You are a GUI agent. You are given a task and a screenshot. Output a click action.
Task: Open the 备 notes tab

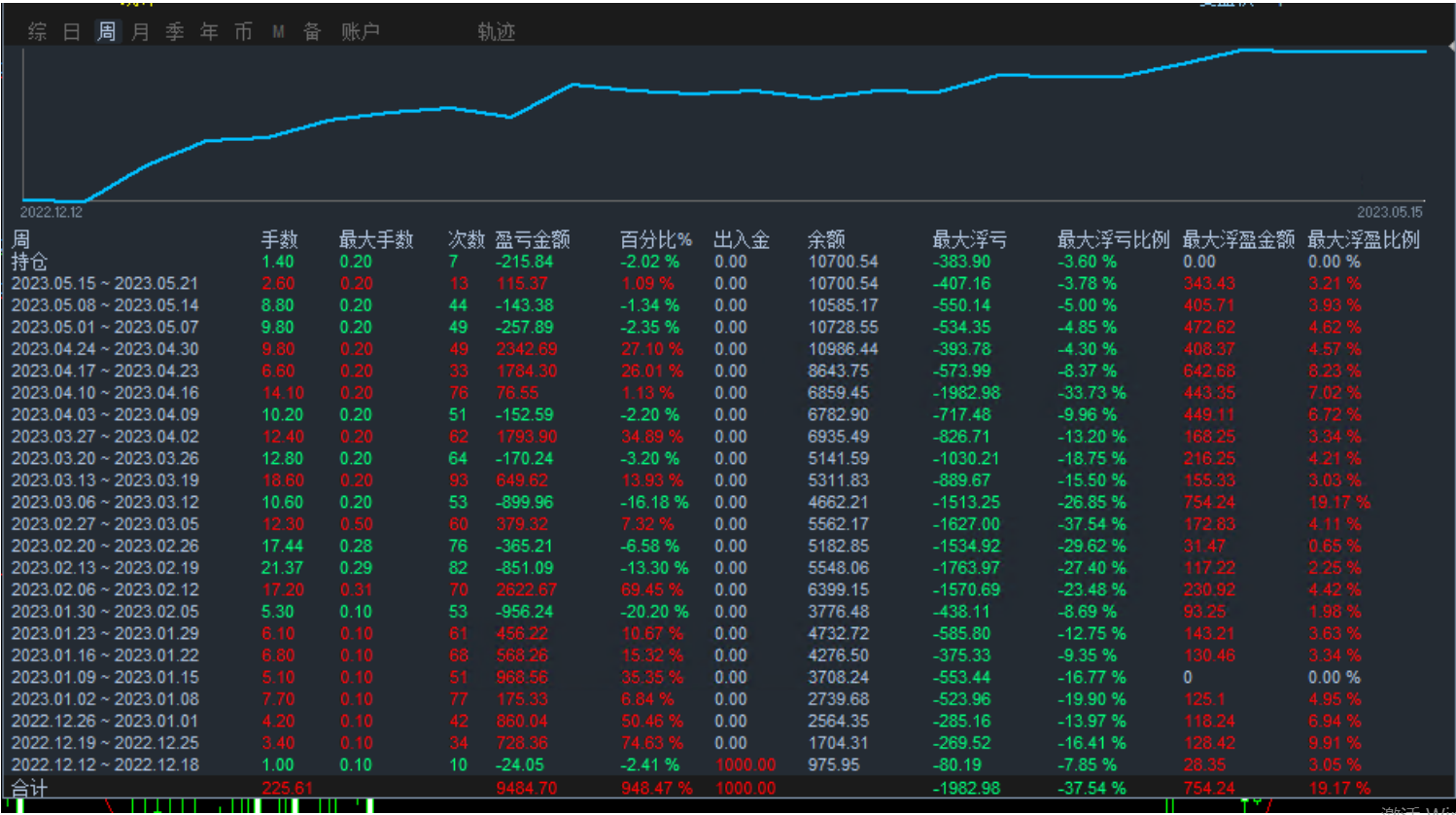coord(312,31)
